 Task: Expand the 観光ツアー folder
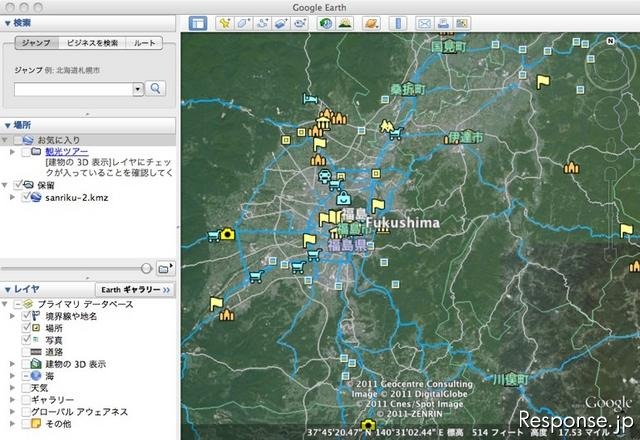pos(12,152)
